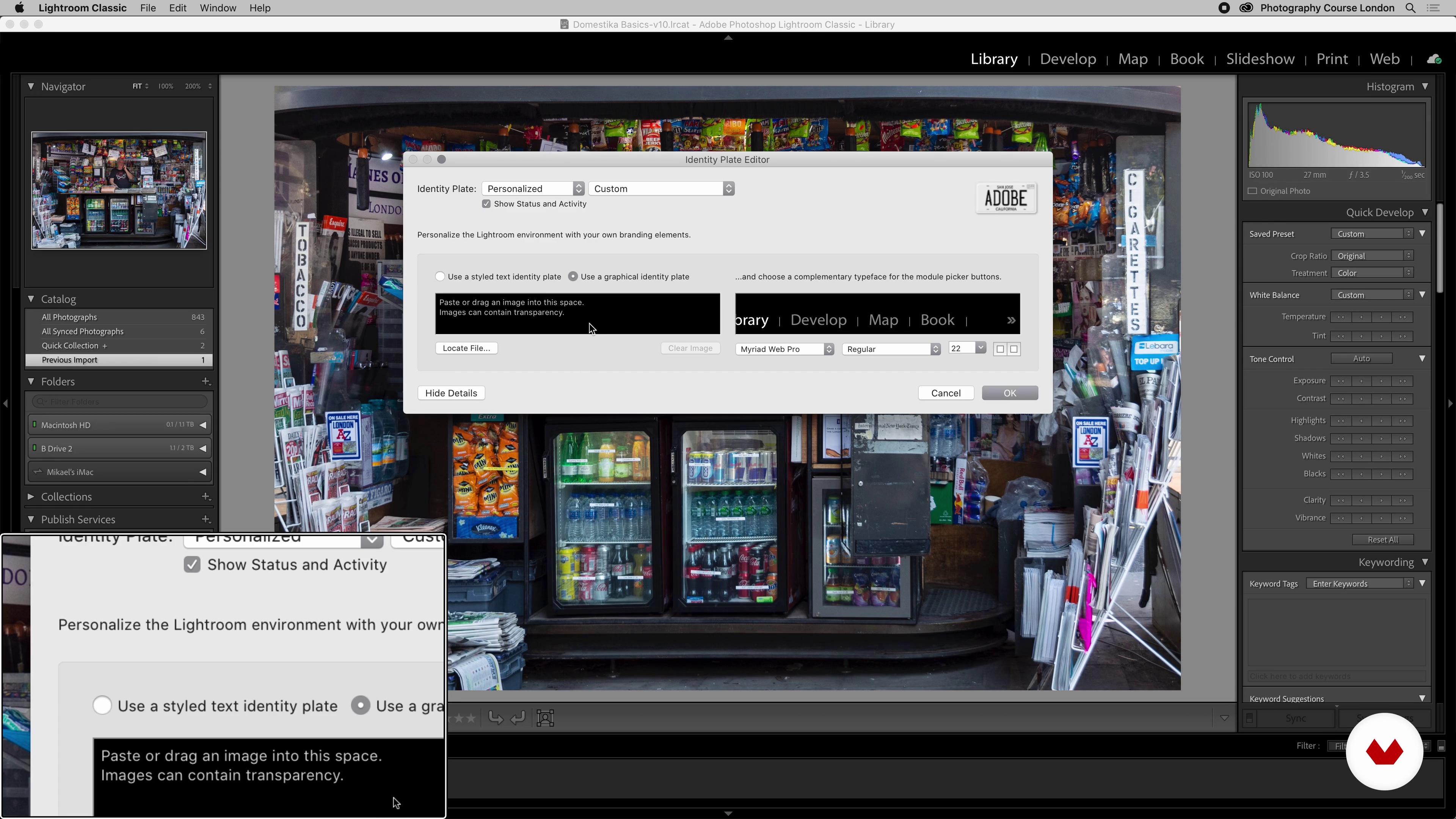Click the filter lock switch icon
The height and width of the screenshot is (819, 1456).
1441,746
